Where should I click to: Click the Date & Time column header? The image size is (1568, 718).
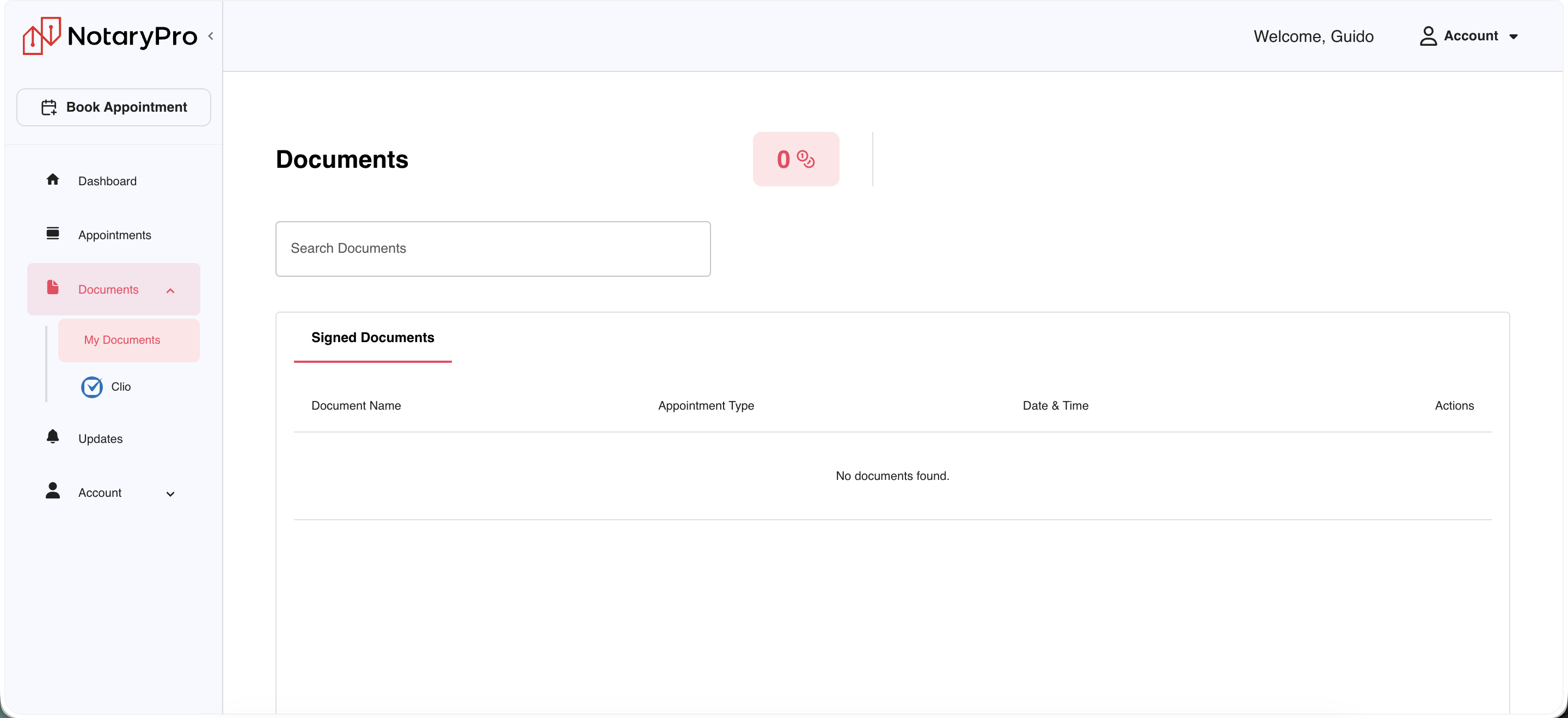1055,406
